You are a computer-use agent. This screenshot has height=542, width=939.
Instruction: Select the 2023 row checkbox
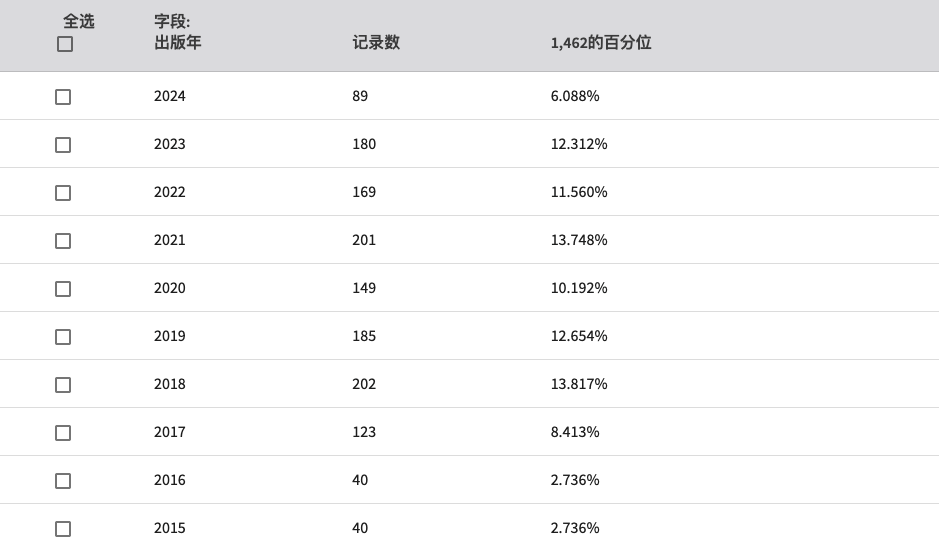point(63,145)
